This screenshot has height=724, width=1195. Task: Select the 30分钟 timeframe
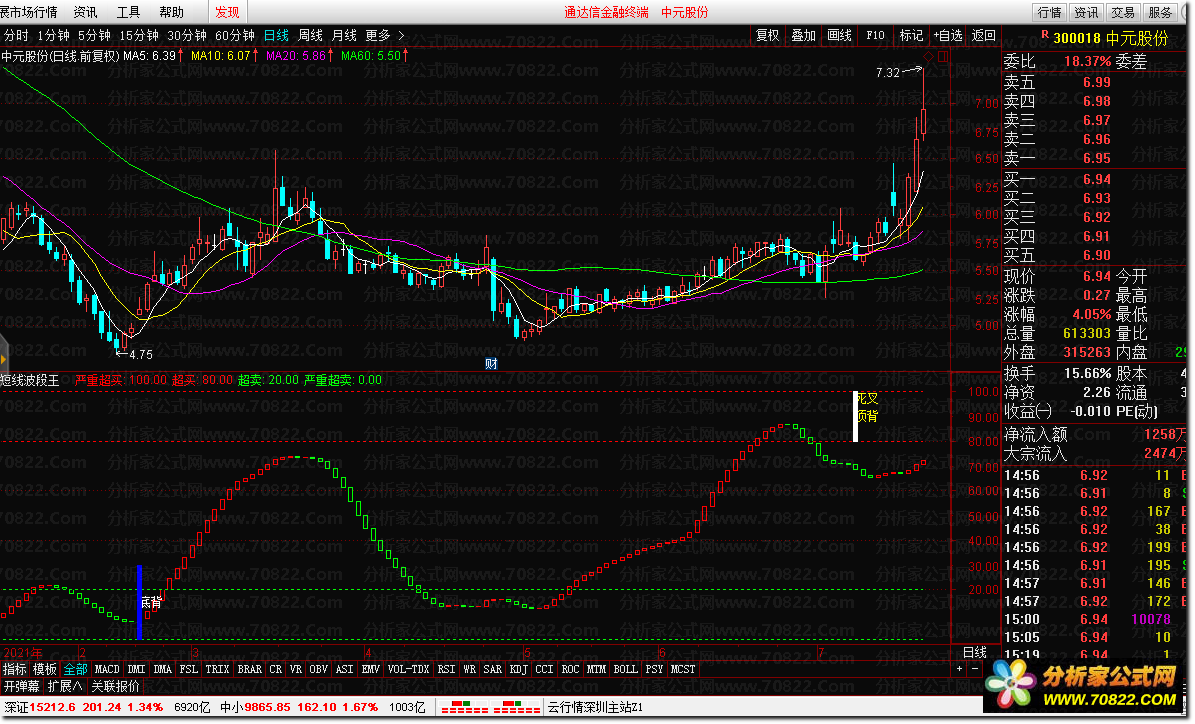tap(187, 35)
